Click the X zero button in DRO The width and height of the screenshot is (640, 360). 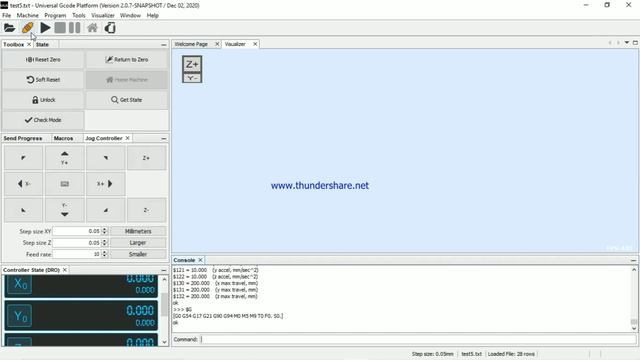[20, 284]
